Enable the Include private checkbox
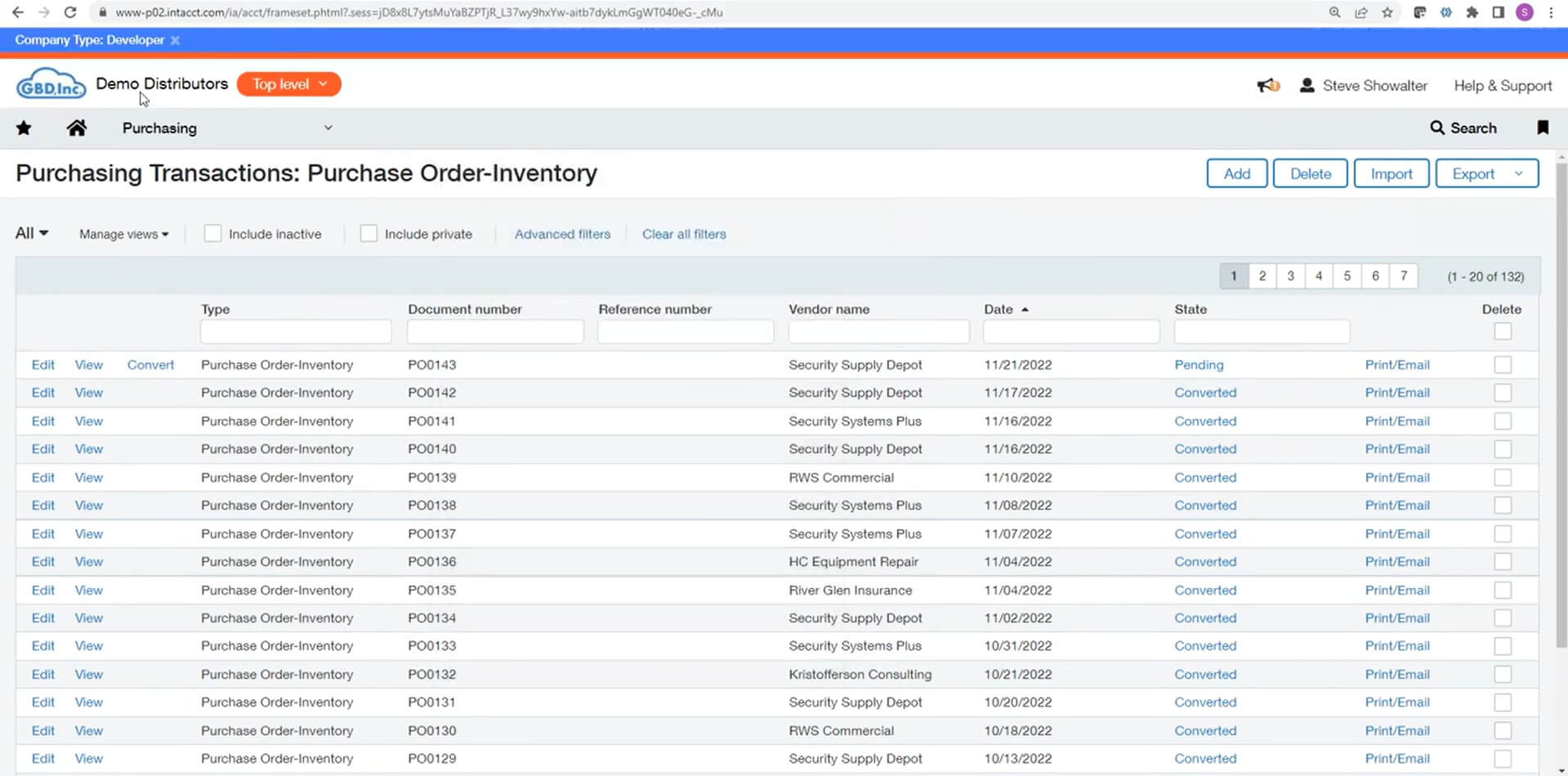 click(369, 234)
